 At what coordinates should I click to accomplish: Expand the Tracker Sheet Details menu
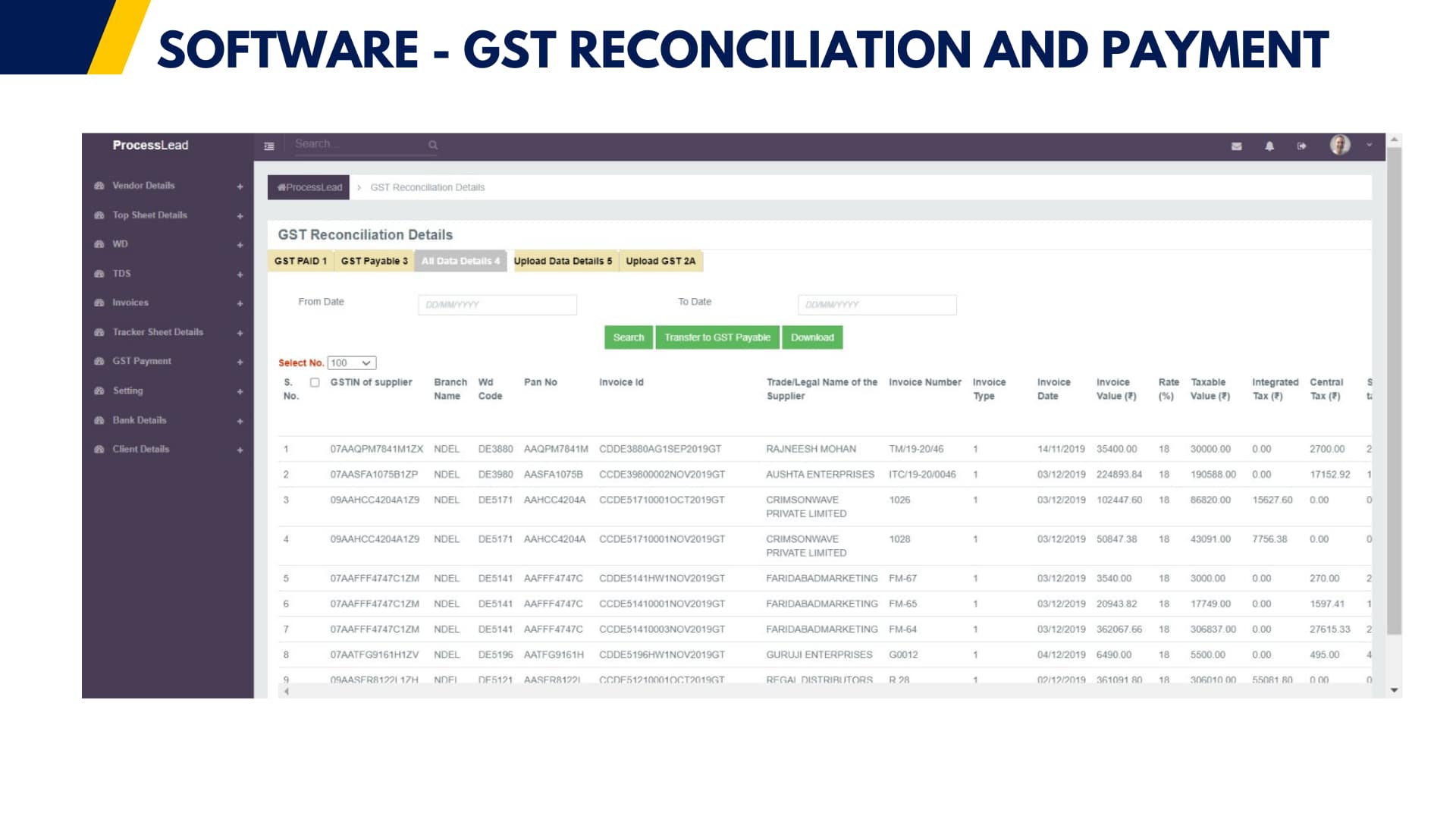pyautogui.click(x=240, y=333)
